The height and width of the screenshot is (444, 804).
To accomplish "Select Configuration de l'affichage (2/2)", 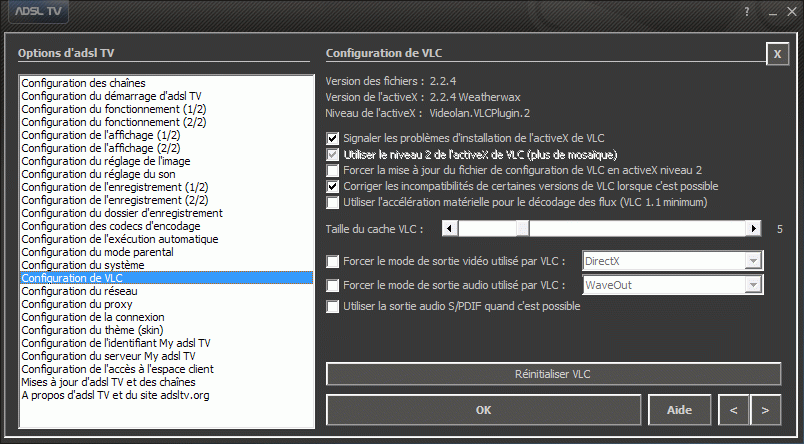I will pos(166,148).
